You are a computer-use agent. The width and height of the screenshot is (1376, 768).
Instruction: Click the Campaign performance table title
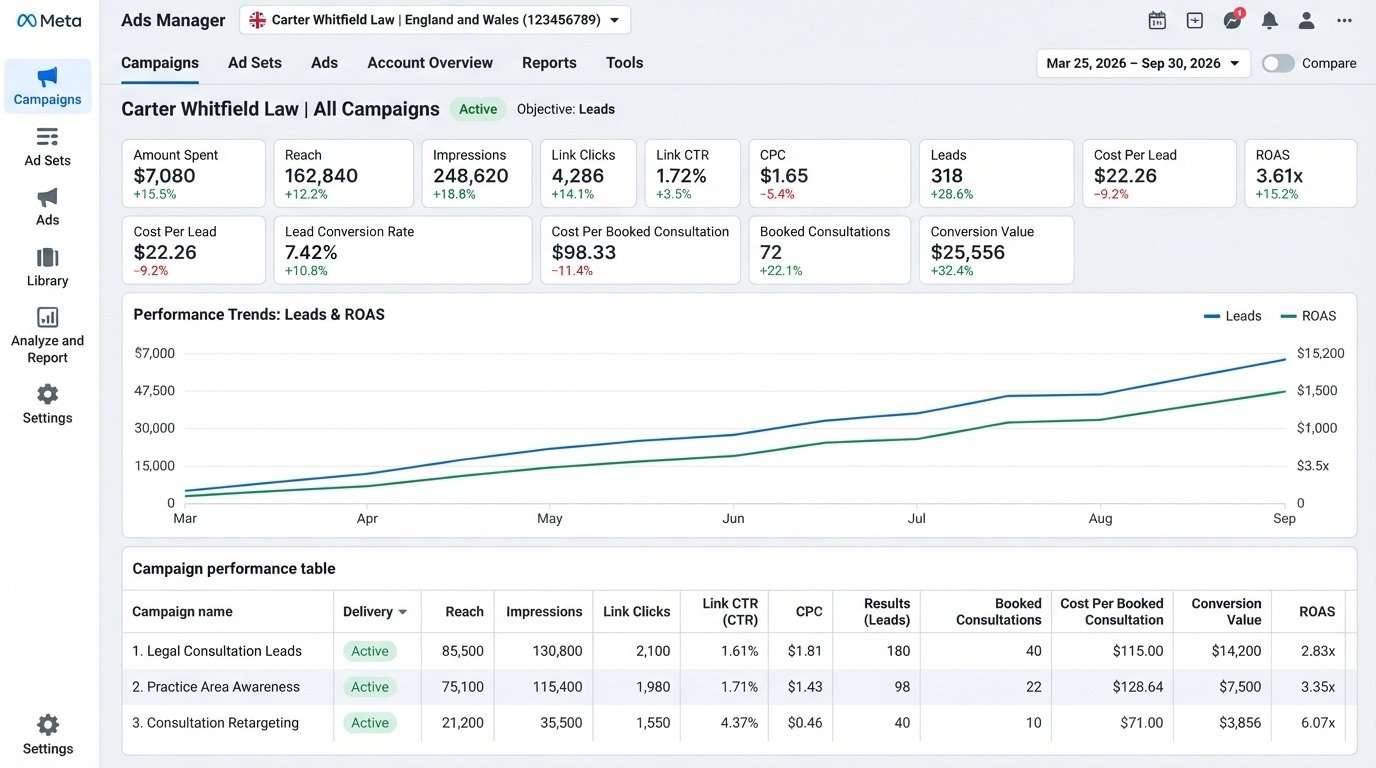(x=234, y=569)
